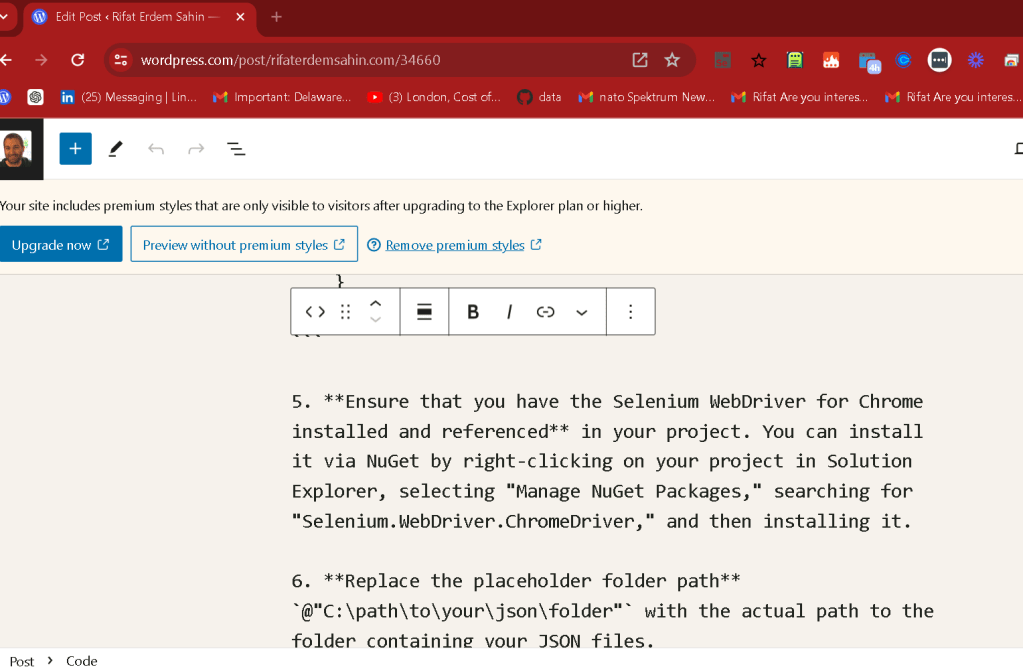Viewport: 1023px width, 669px height.
Task: Click the black star extension icon
Action: click(758, 61)
